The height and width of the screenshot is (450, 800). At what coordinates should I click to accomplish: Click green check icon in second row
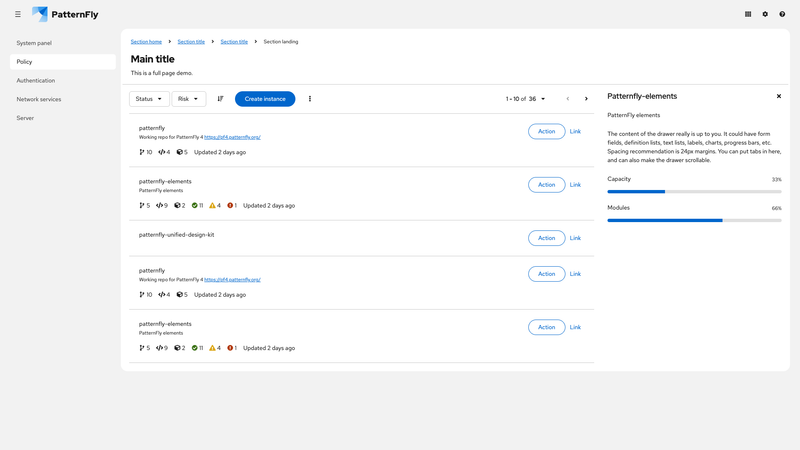pos(194,206)
